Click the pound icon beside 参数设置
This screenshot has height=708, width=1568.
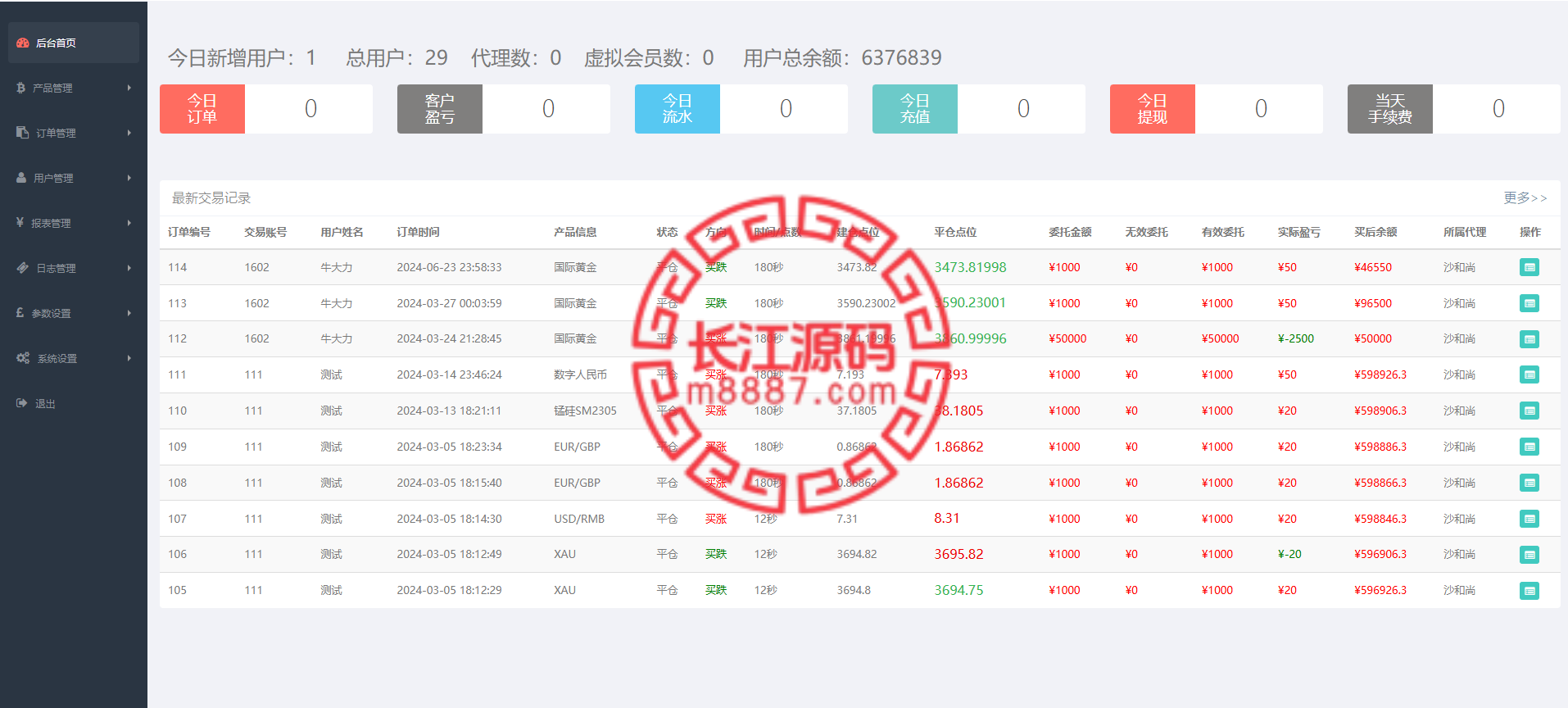pyautogui.click(x=20, y=313)
